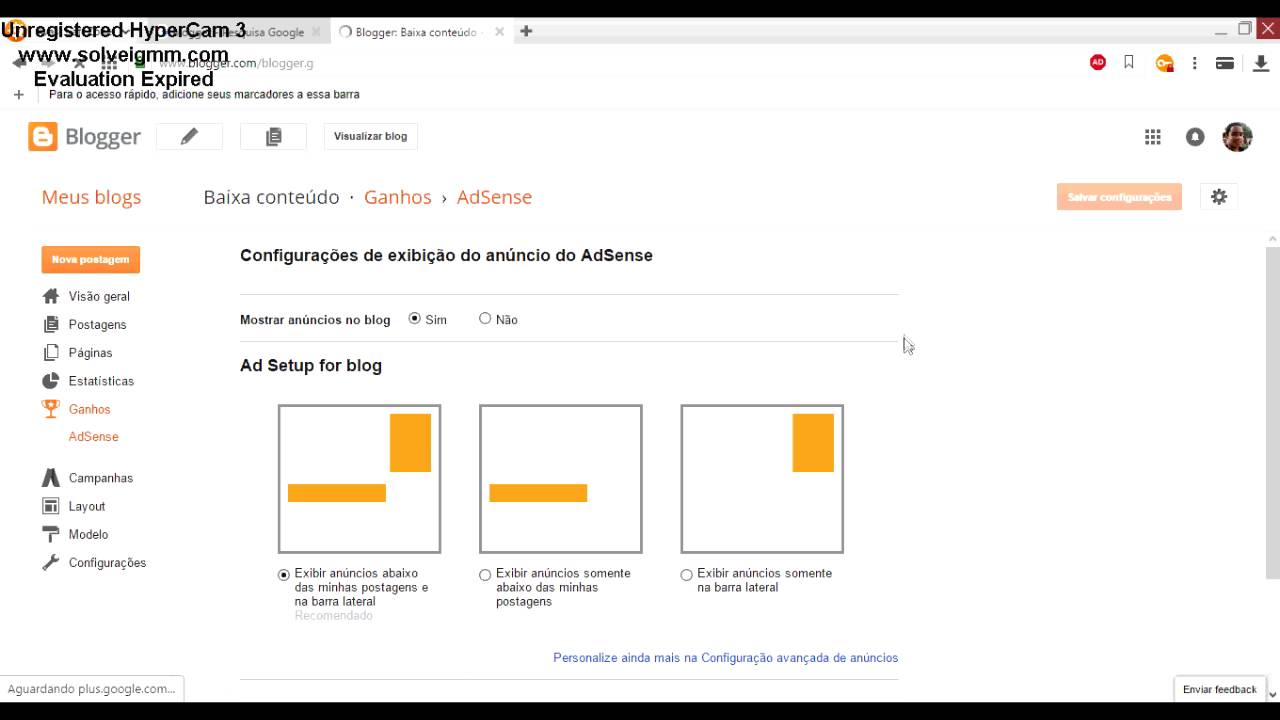Click the Configurações wrench icon
Viewport: 1280px width, 720px height.
click(x=51, y=562)
